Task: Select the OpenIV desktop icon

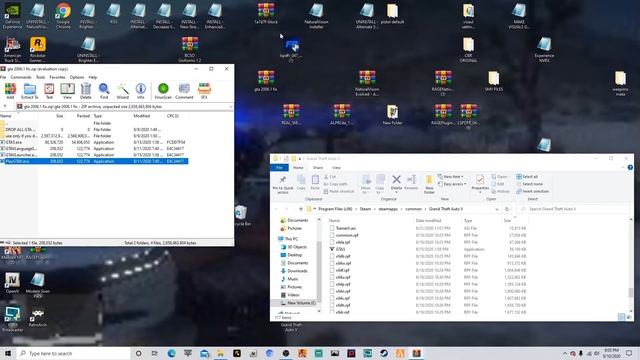Action: click(12, 283)
